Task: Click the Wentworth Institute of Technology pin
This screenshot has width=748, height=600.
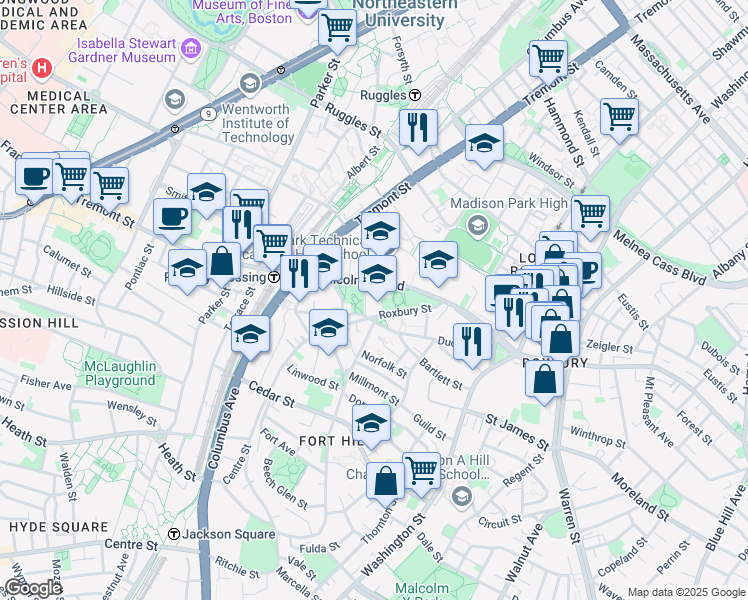Action: point(250,84)
